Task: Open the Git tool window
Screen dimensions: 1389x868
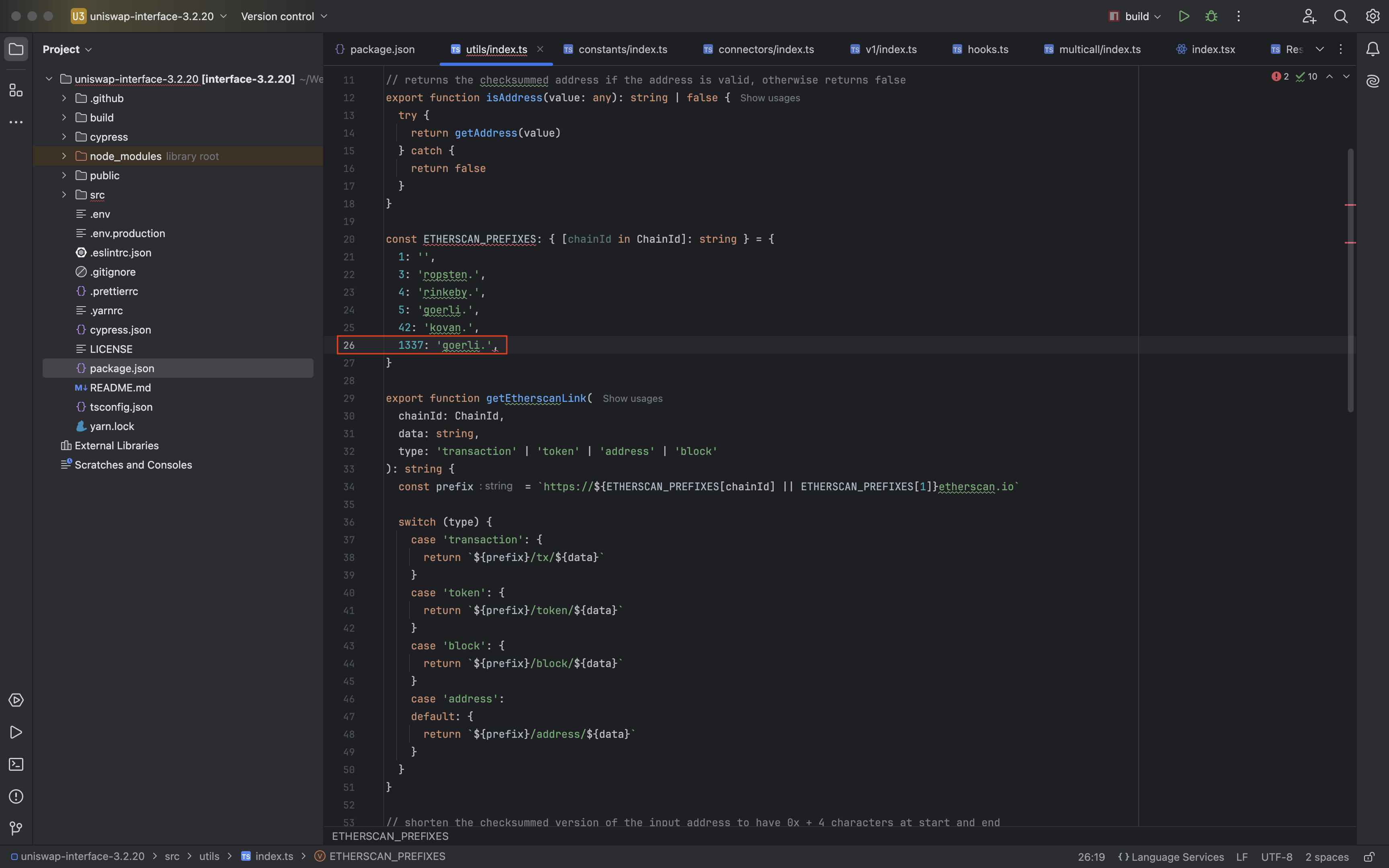Action: (x=16, y=828)
